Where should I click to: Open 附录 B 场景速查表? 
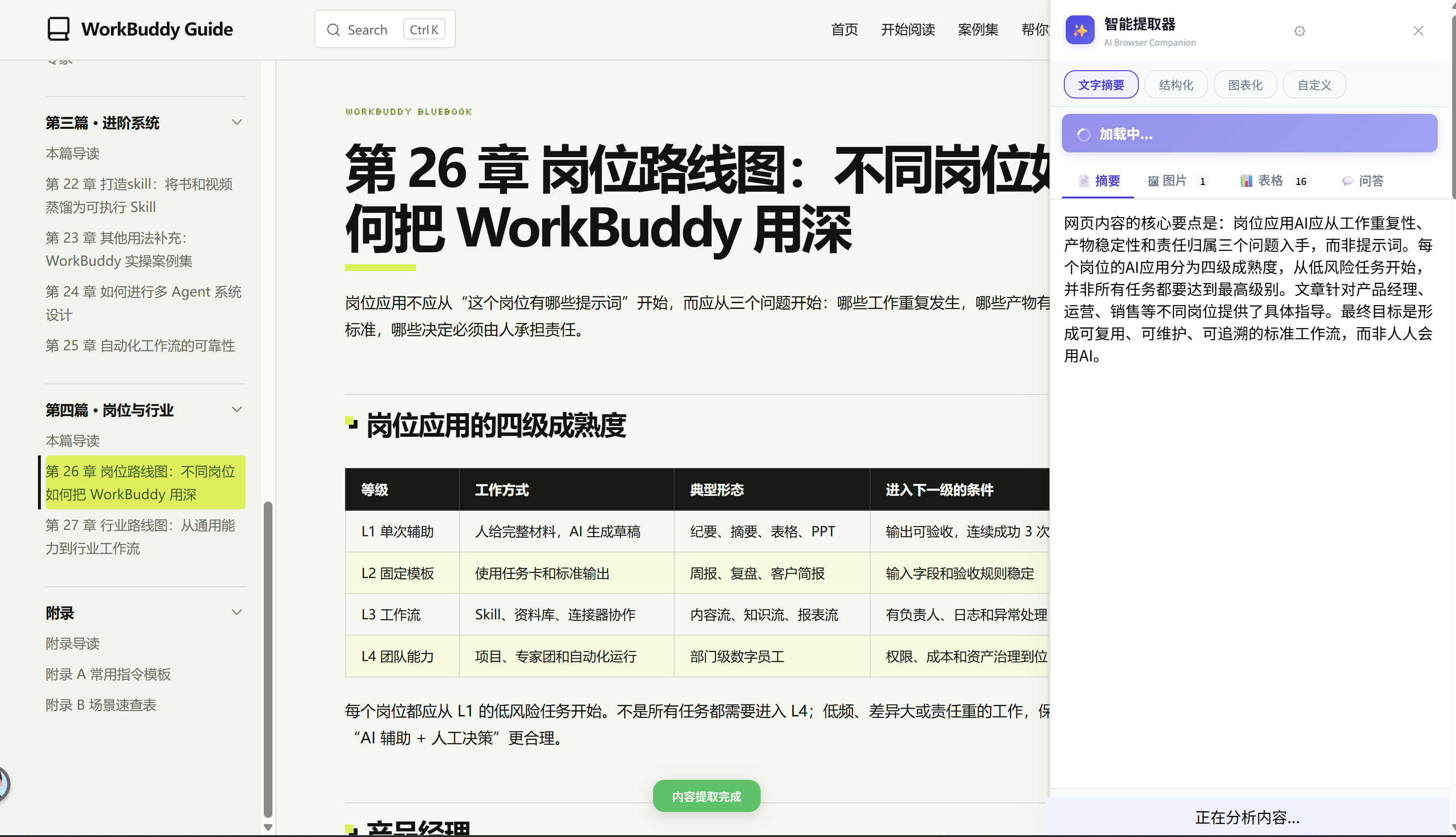100,705
